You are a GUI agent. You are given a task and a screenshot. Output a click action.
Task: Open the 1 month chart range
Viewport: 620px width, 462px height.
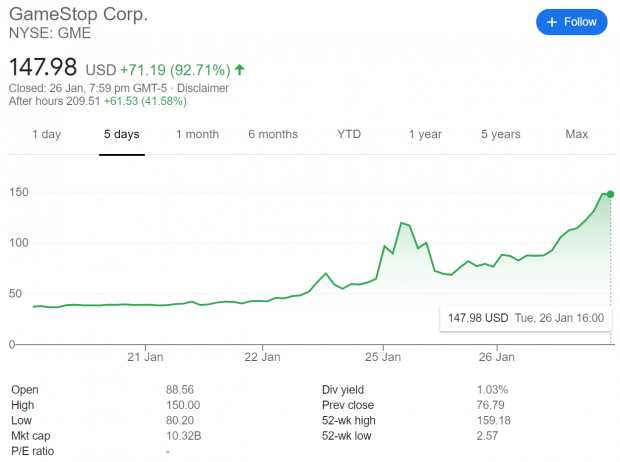[x=197, y=134]
